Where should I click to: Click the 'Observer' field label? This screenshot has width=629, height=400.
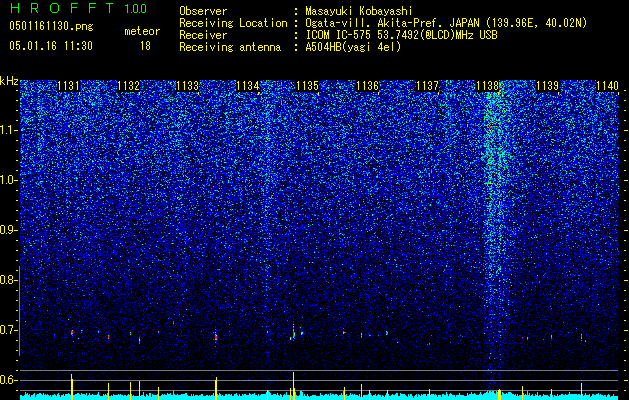click(203, 11)
